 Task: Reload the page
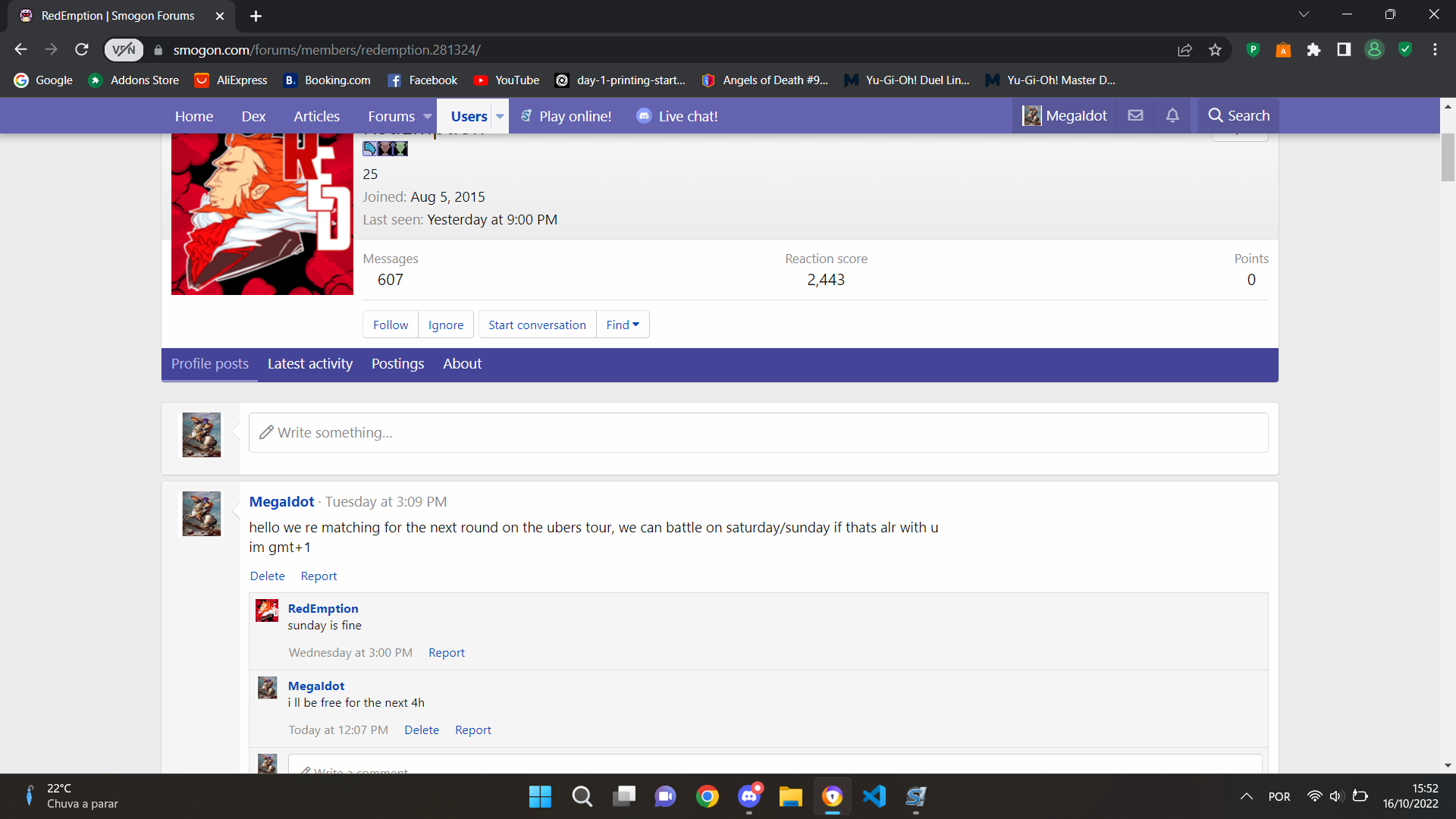click(x=82, y=50)
